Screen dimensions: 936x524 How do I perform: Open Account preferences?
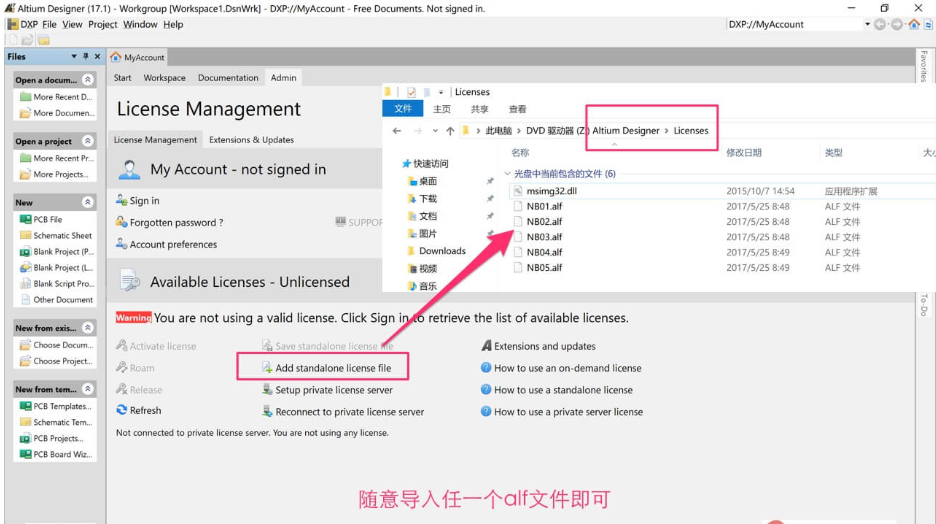(167, 245)
